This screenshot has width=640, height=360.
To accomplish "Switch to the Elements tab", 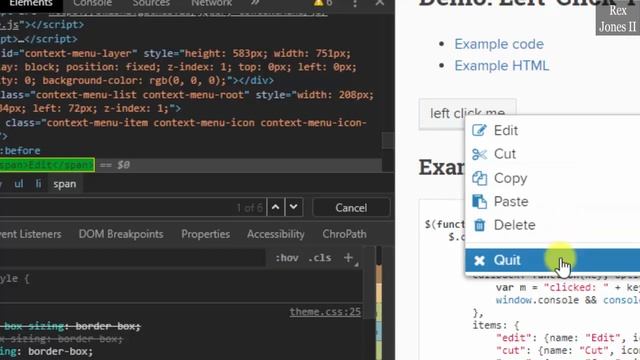I will pyautogui.click(x=31, y=3).
